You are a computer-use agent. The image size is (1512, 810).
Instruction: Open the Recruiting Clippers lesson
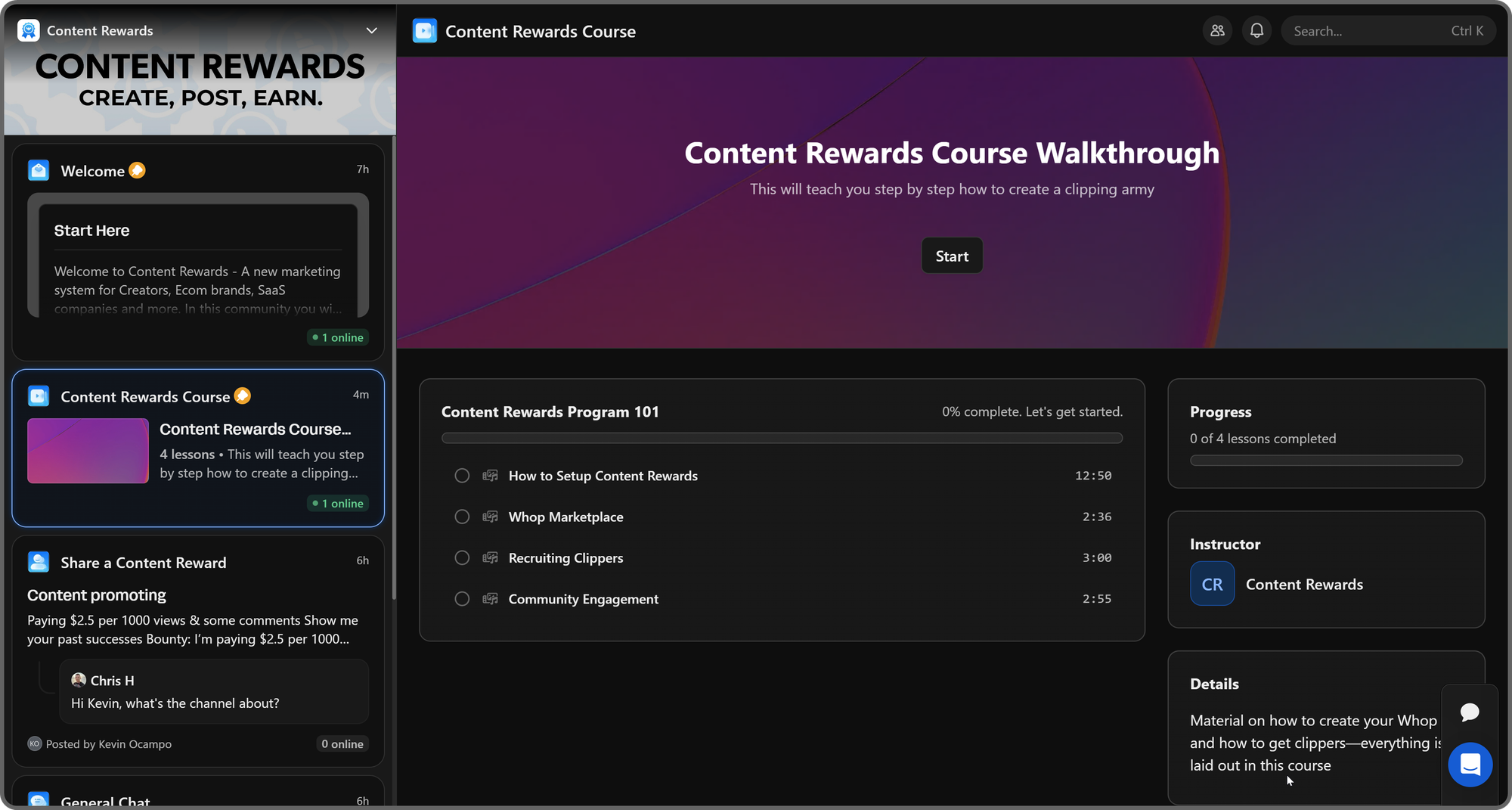click(x=782, y=557)
